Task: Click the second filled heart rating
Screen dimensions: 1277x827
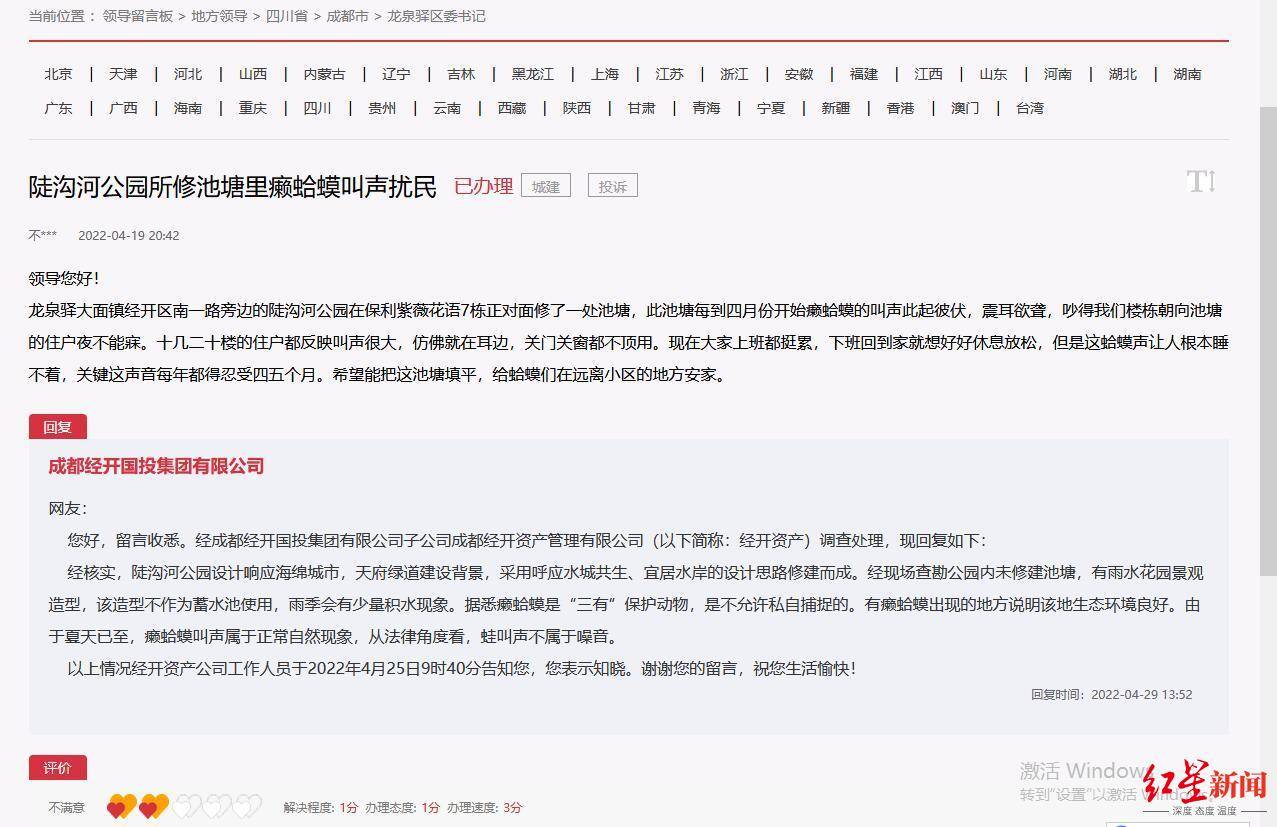Action: [x=154, y=806]
